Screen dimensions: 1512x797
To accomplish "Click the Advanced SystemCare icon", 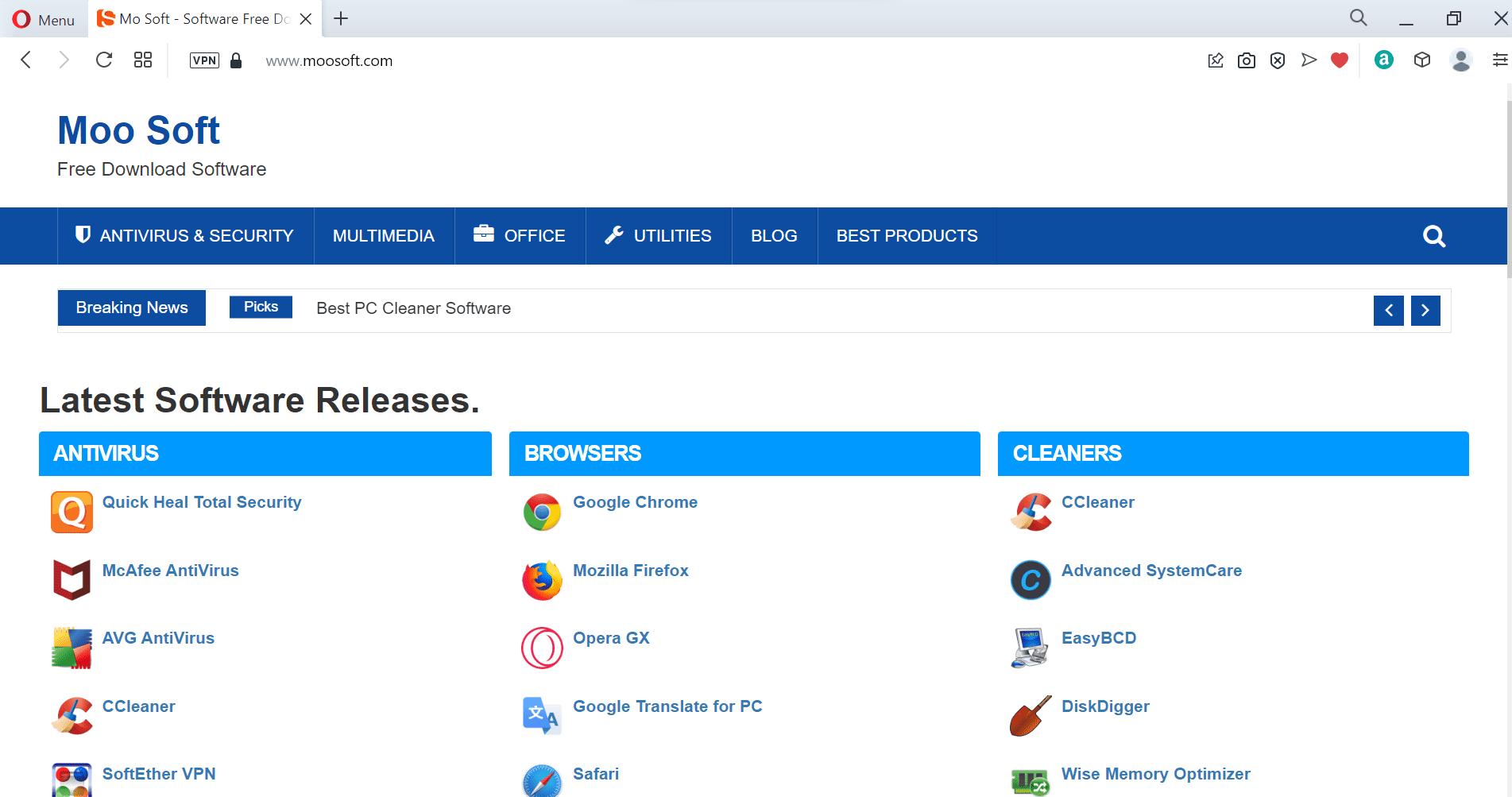I will (1031, 580).
